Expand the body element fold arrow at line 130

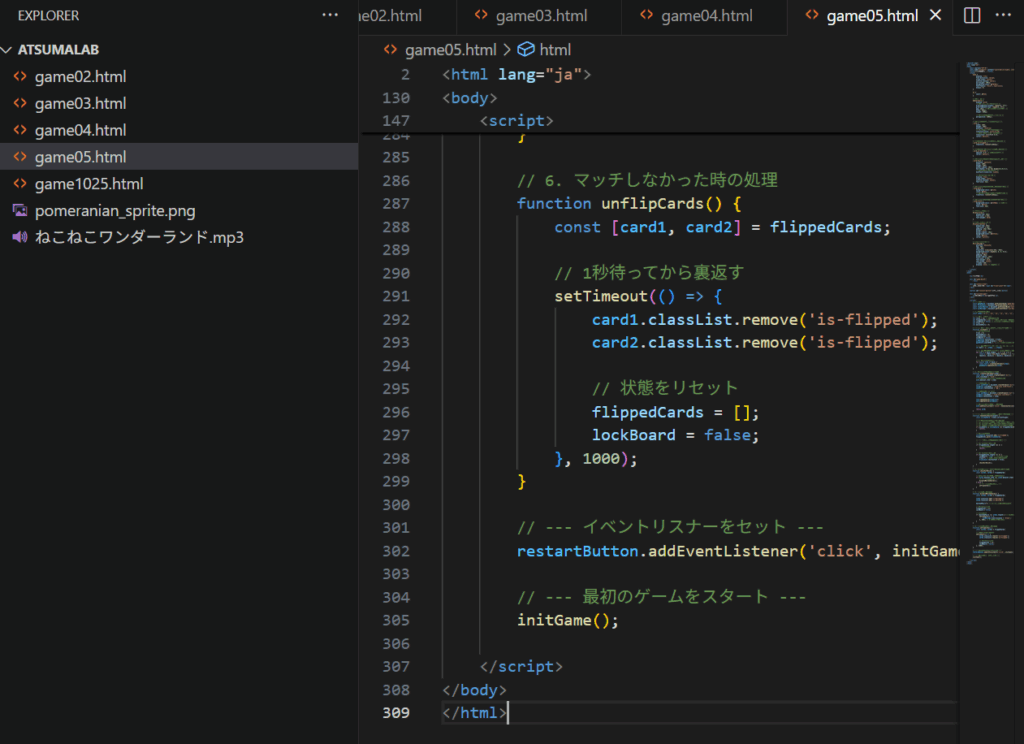(424, 97)
